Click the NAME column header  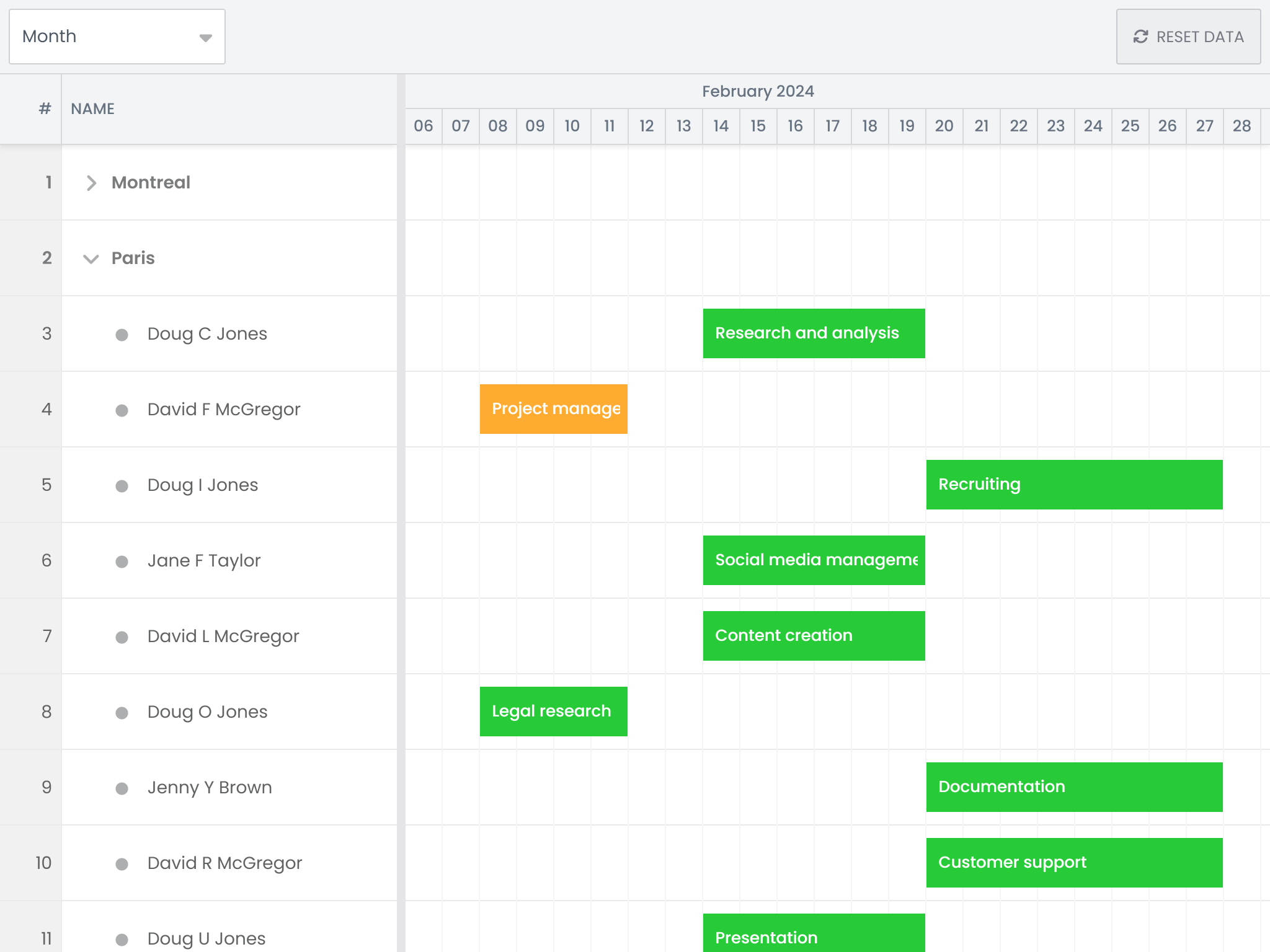coord(92,109)
